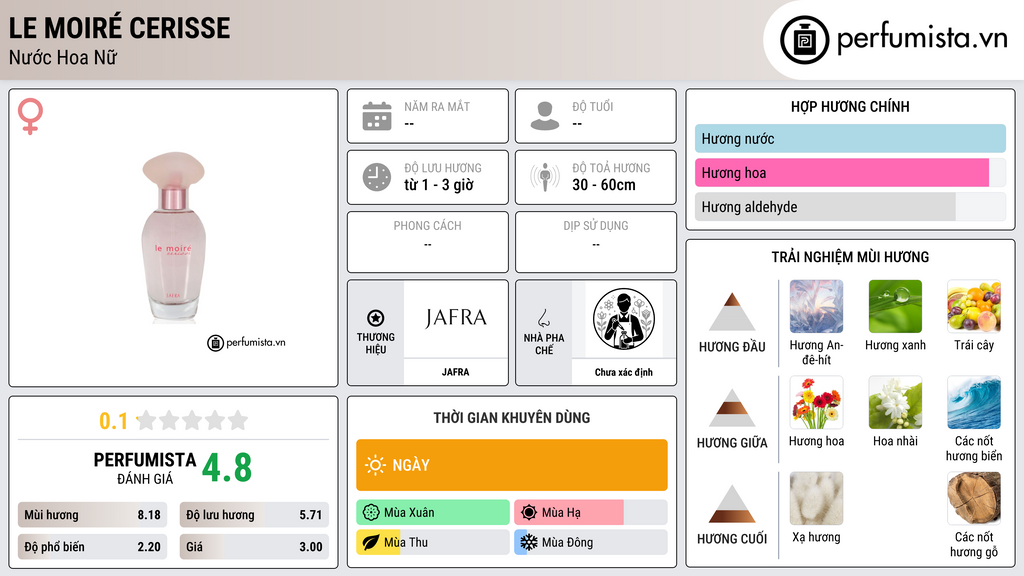Image resolution: width=1024 pixels, height=576 pixels.
Task: Click the person silhouette icon for Độ tuổi
Action: tap(545, 116)
